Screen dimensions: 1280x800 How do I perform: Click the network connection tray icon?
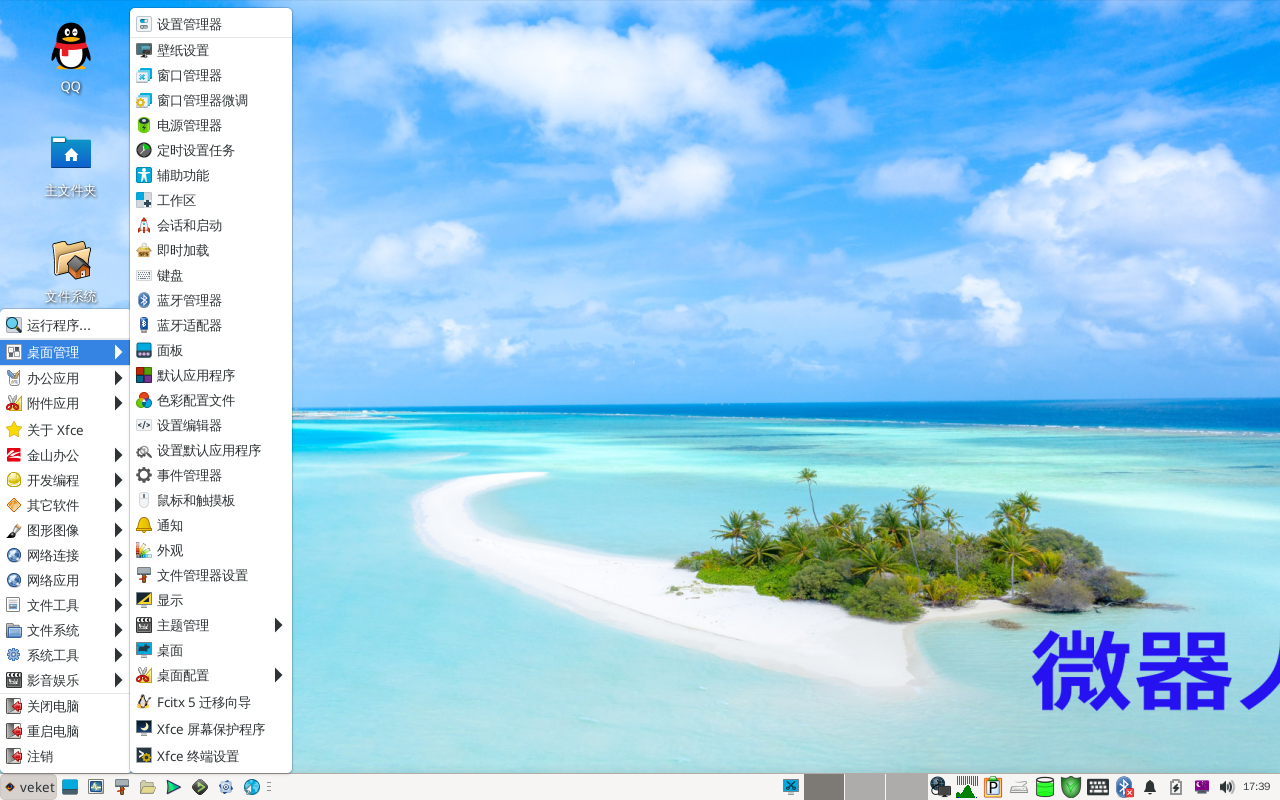coord(940,787)
